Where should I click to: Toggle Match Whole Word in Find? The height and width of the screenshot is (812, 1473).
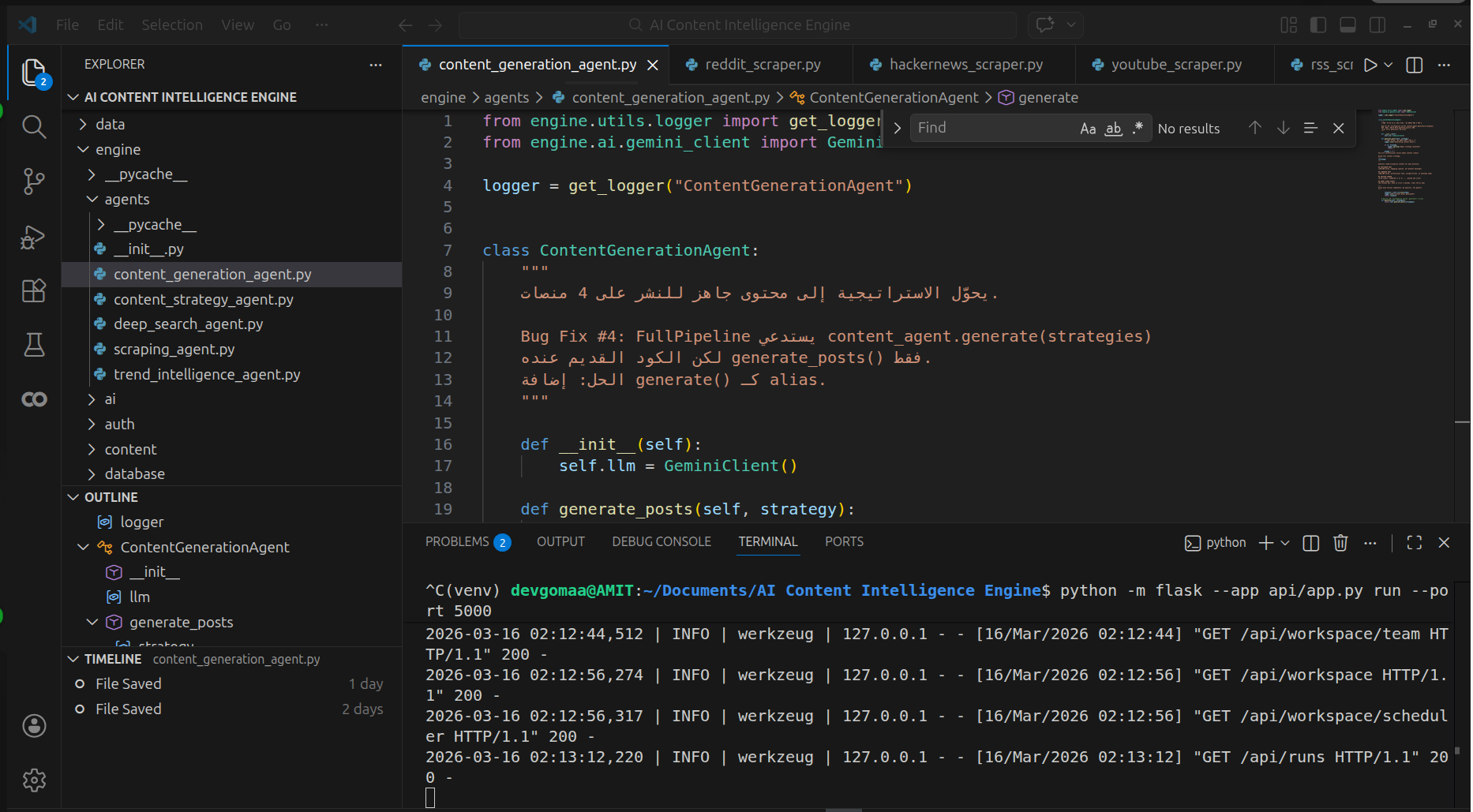[x=1113, y=129]
